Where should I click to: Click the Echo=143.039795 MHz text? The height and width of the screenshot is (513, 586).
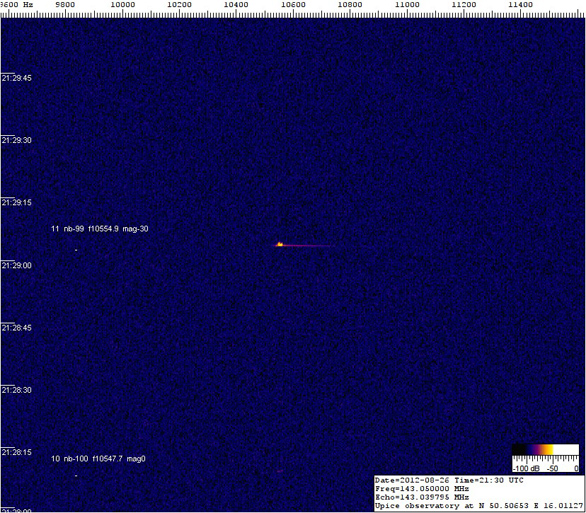[422, 497]
